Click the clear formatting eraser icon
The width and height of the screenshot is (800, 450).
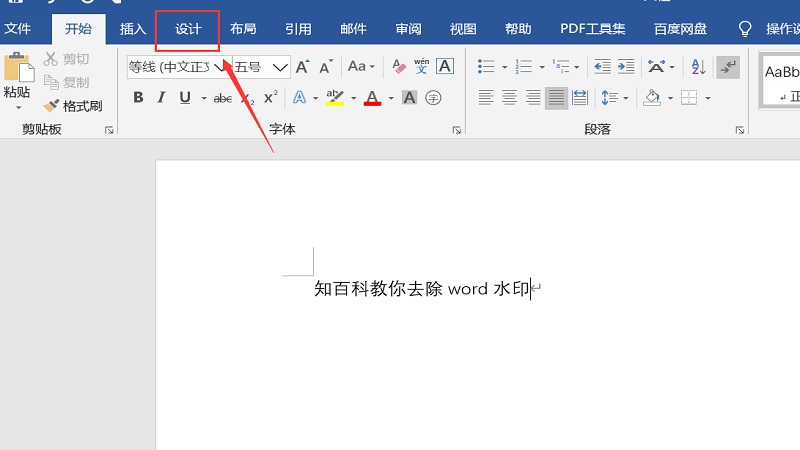(x=399, y=67)
